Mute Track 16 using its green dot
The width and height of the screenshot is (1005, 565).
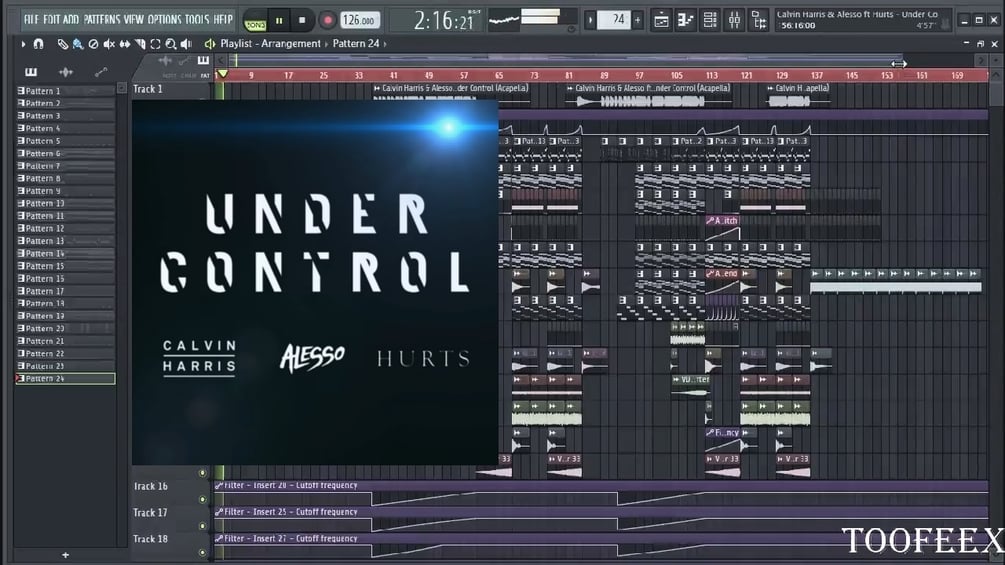(x=203, y=499)
